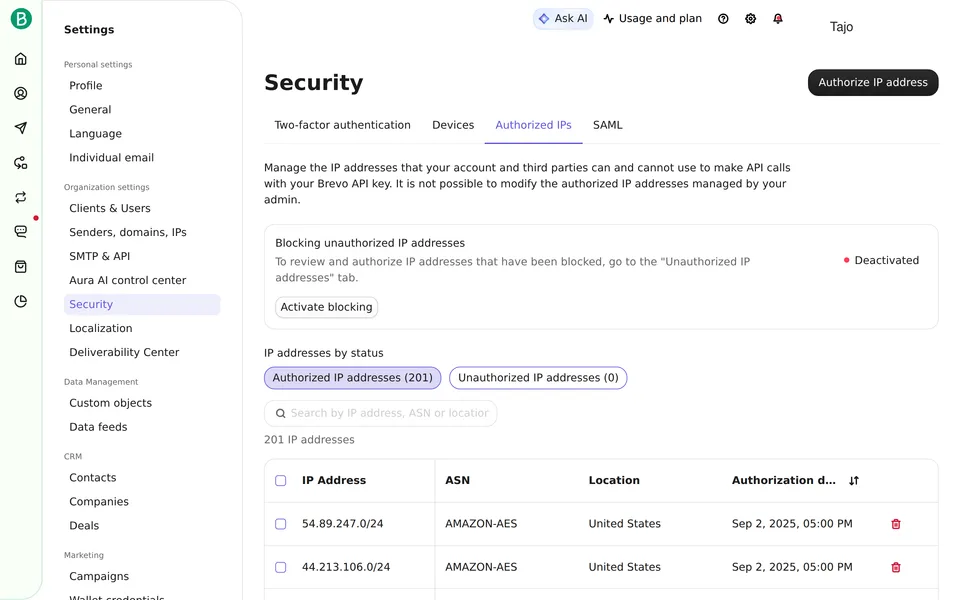Filter by Authorized IP addresses (201)

[x=353, y=378]
